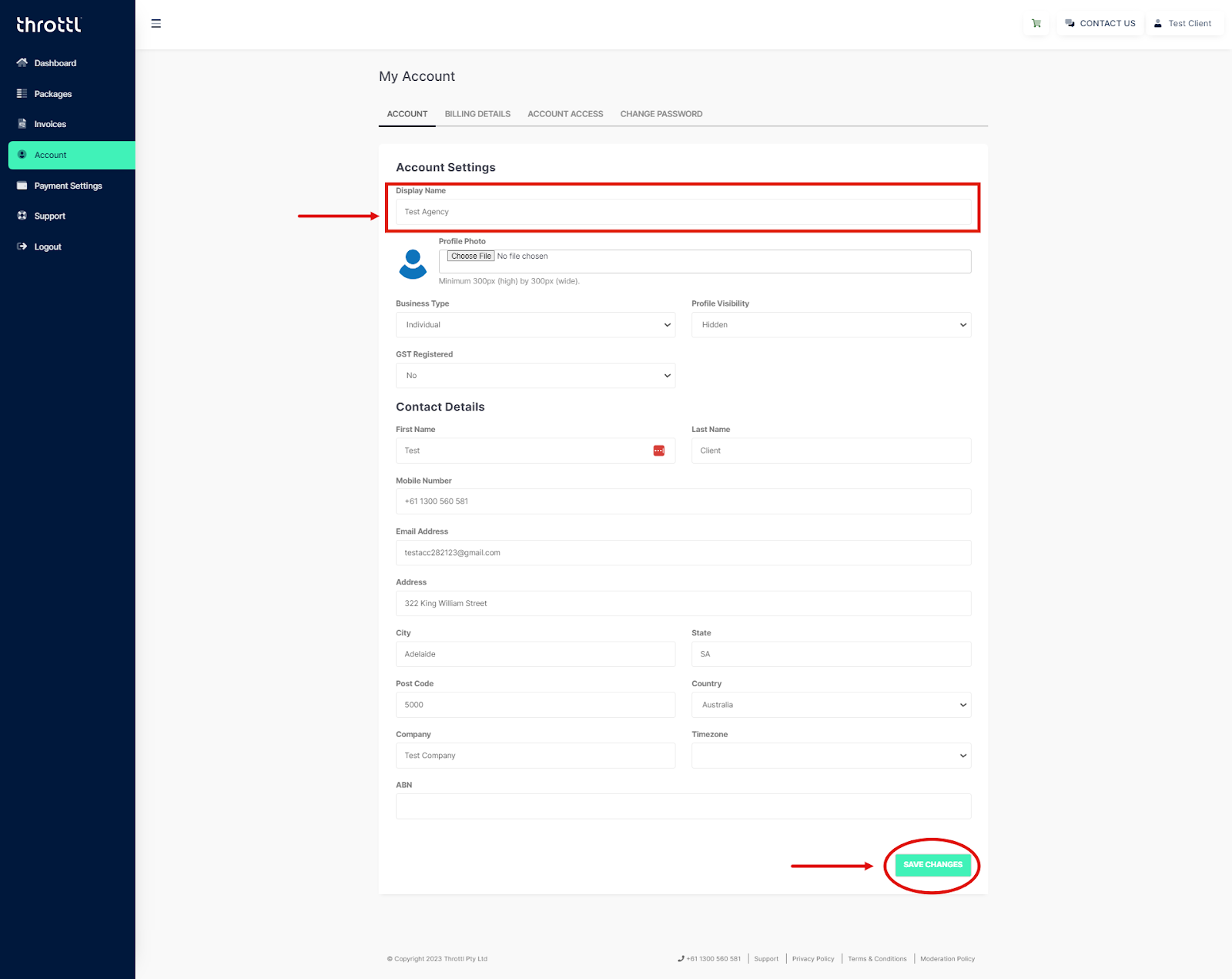Open the Business Type dropdown

click(x=534, y=324)
